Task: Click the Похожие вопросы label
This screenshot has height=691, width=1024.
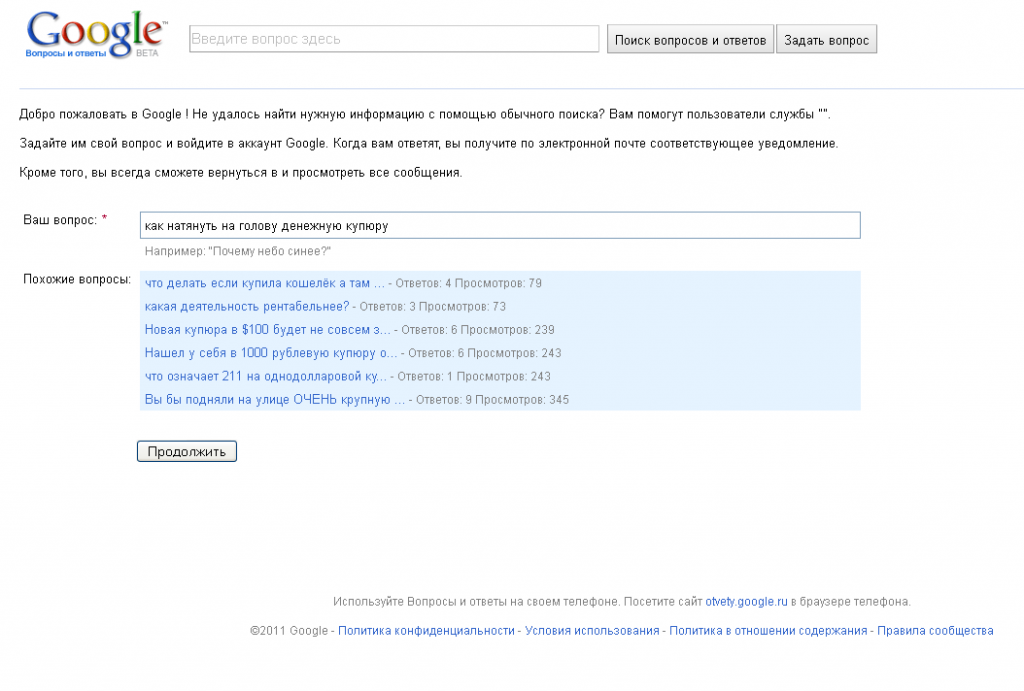Action: point(77,279)
